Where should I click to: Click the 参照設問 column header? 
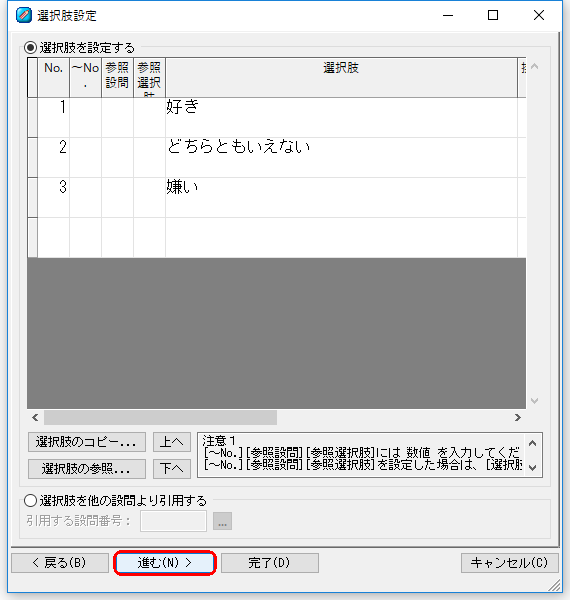(117, 77)
